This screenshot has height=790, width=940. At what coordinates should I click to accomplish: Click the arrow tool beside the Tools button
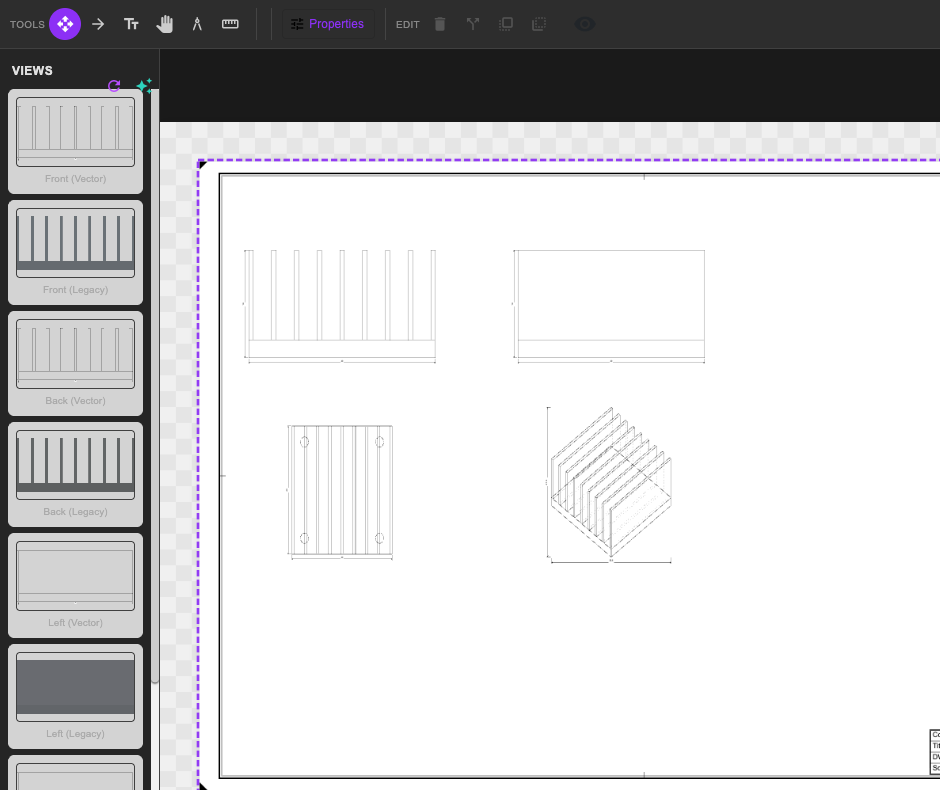point(98,24)
